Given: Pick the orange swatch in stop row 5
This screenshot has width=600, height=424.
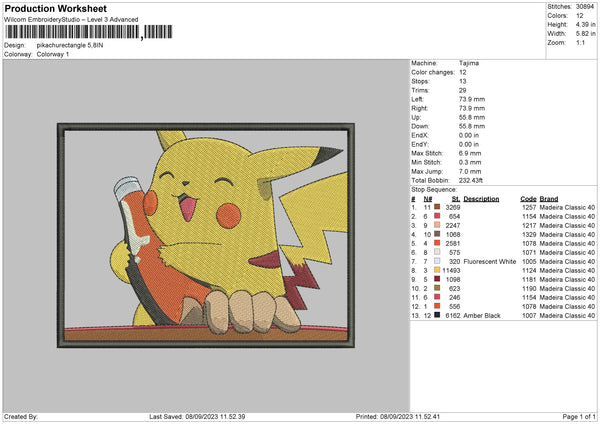Looking at the screenshot, I should point(437,243).
